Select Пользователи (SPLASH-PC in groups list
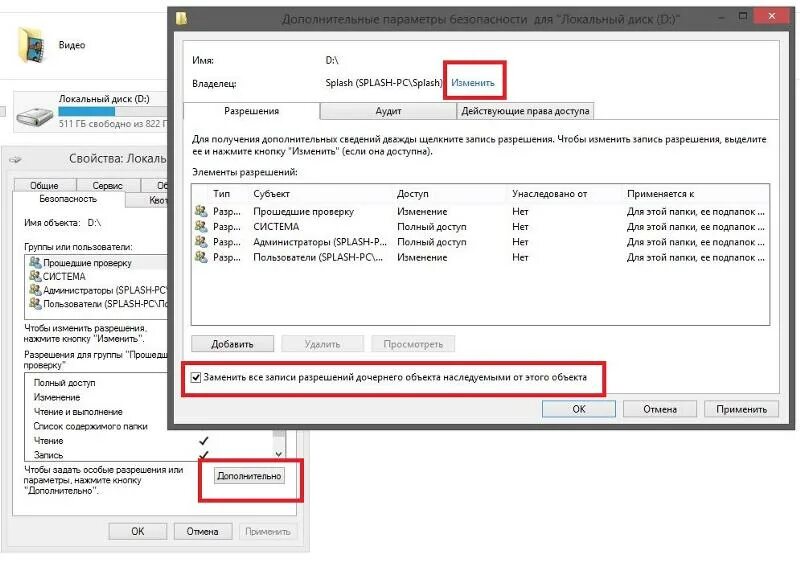 [x=97, y=304]
